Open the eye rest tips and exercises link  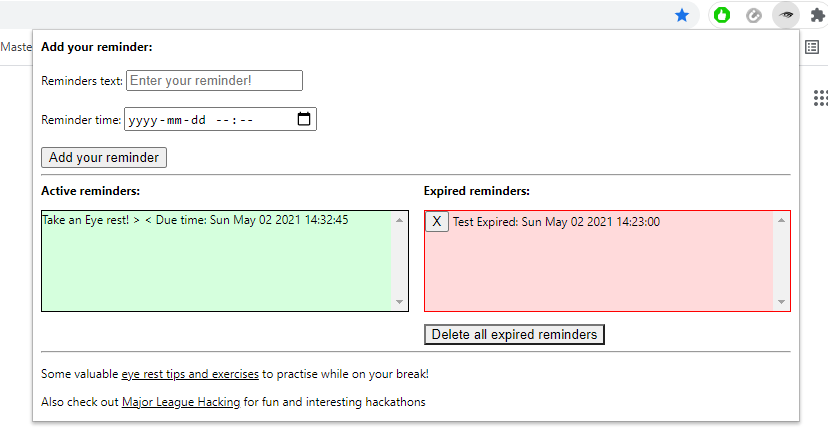(190, 375)
